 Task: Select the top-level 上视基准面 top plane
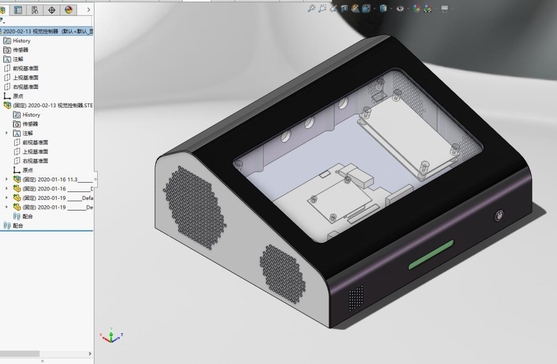coord(21,77)
